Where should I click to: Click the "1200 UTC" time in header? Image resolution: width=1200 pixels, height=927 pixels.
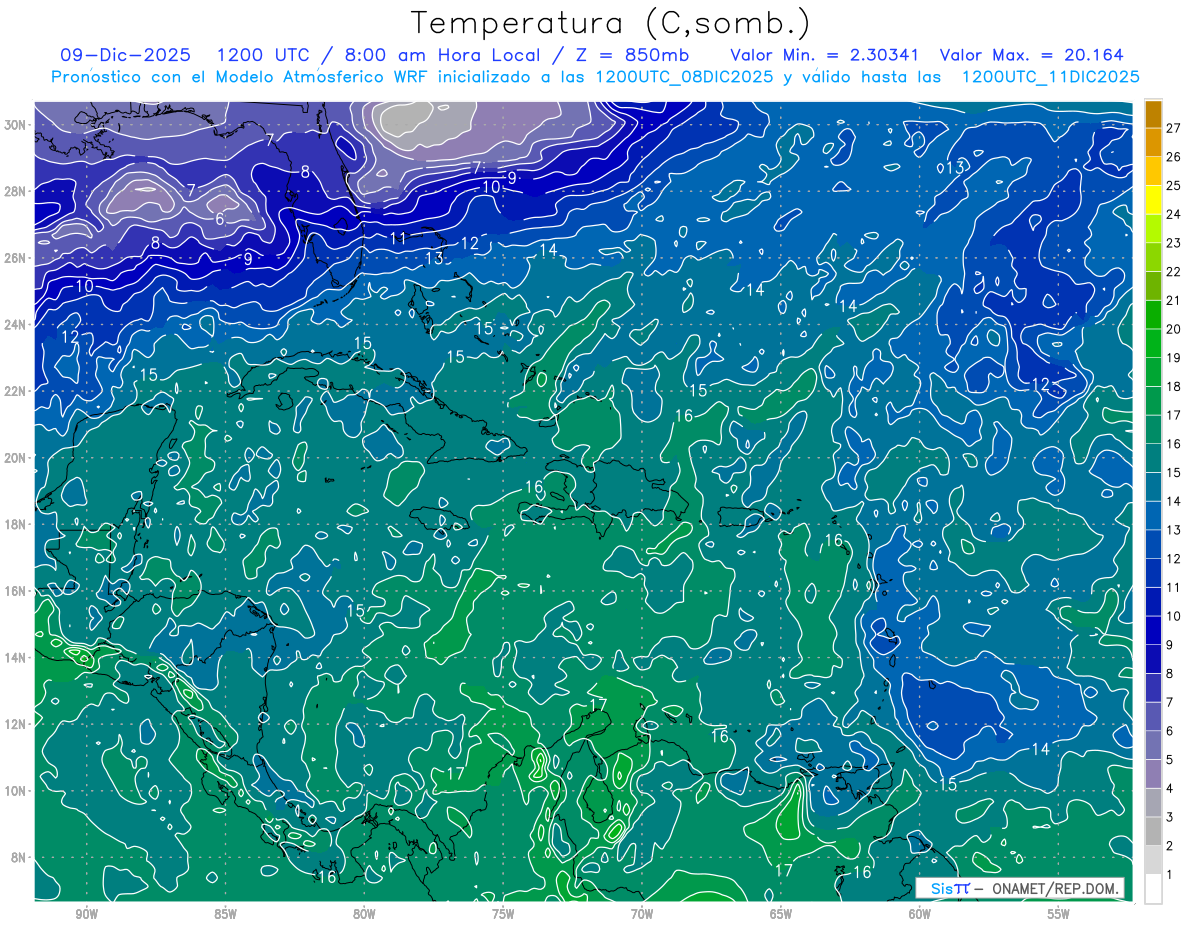264,55
